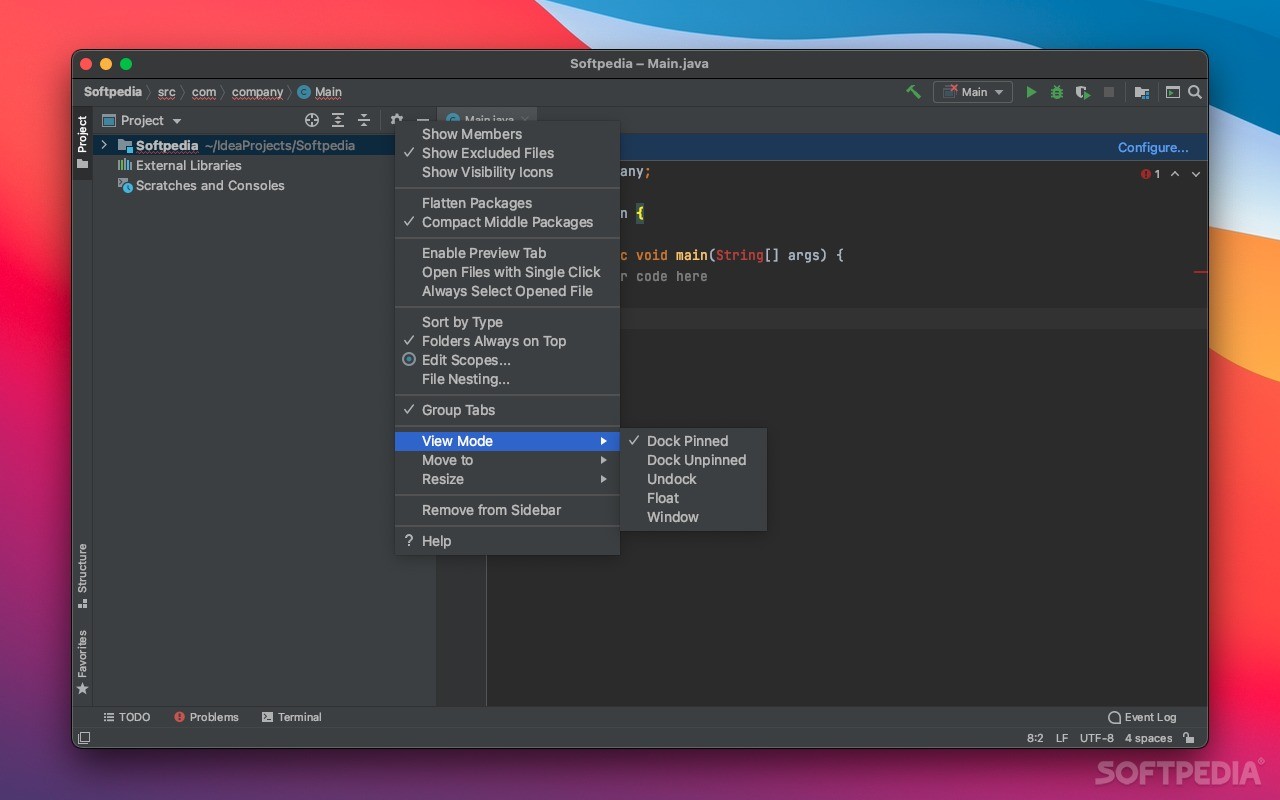Run the Main configuration with green play
The width and height of the screenshot is (1280, 800).
click(x=1031, y=92)
